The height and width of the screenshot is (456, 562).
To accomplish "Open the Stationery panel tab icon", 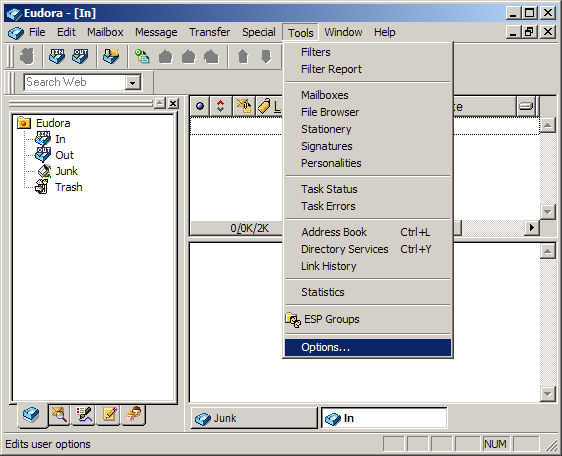I will [109, 415].
